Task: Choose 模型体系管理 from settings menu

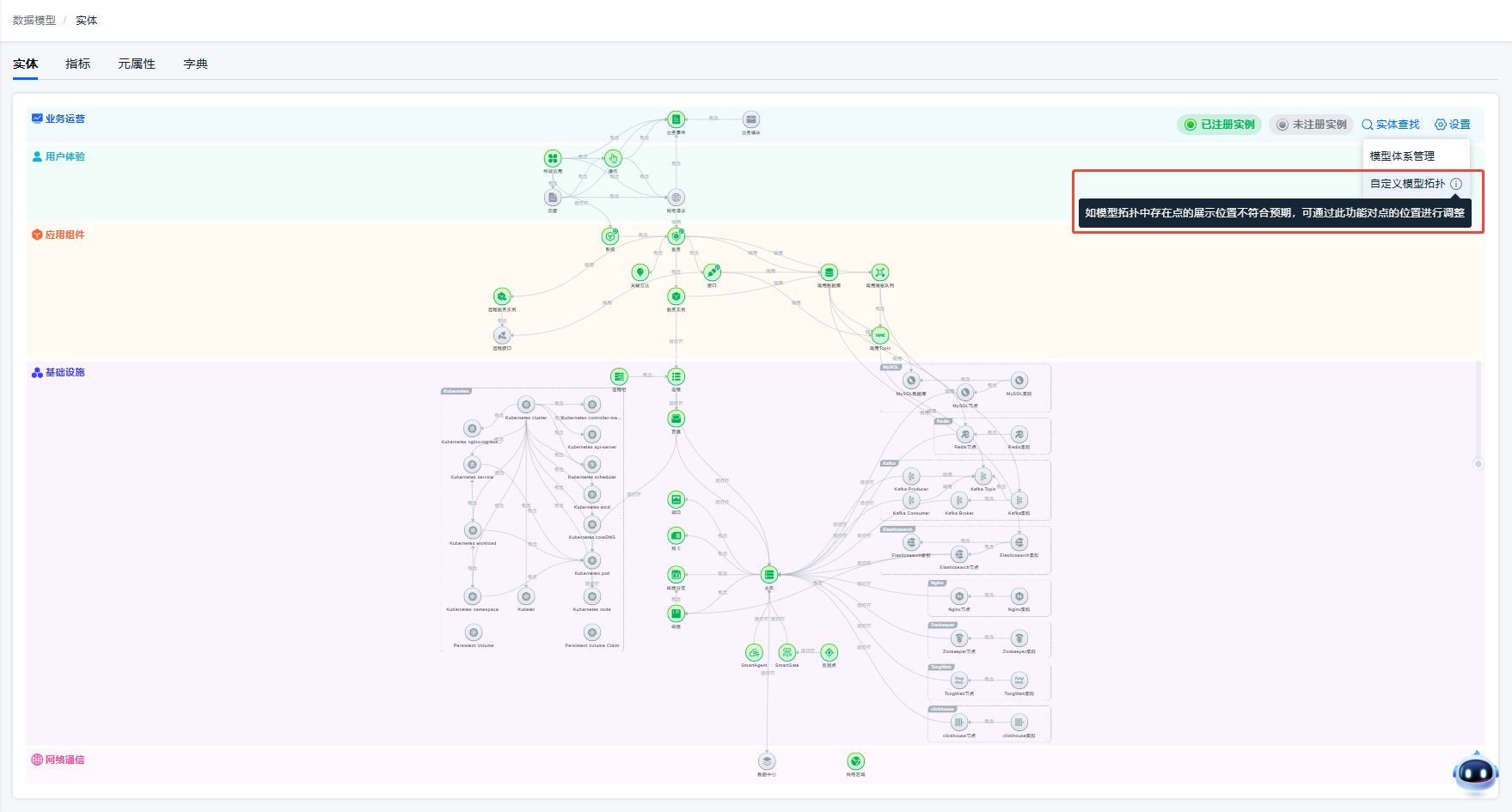Action: [1402, 156]
